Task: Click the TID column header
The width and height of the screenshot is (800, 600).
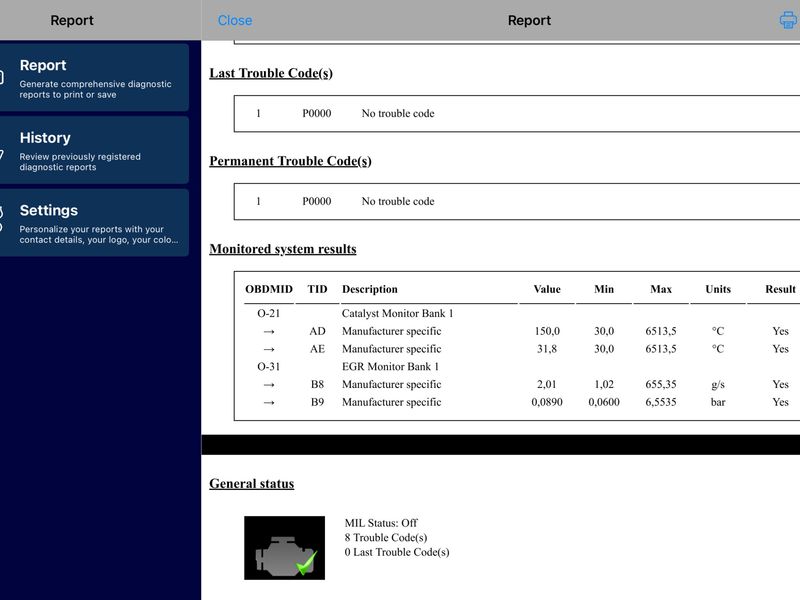Action: [x=317, y=289]
